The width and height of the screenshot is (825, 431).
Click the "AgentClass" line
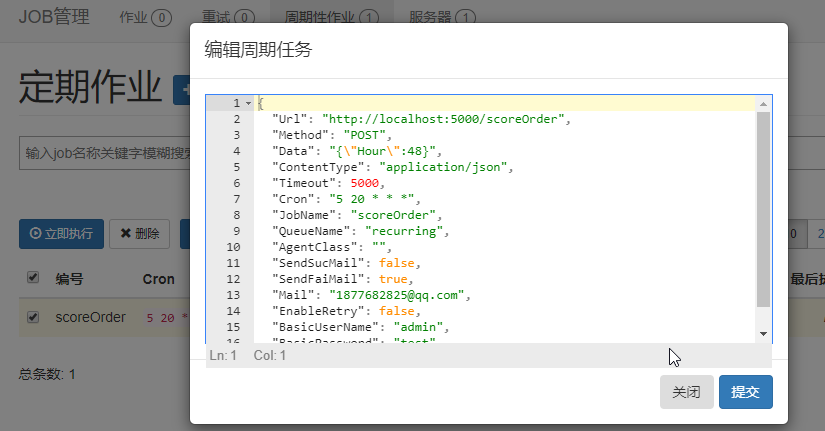click(331, 247)
